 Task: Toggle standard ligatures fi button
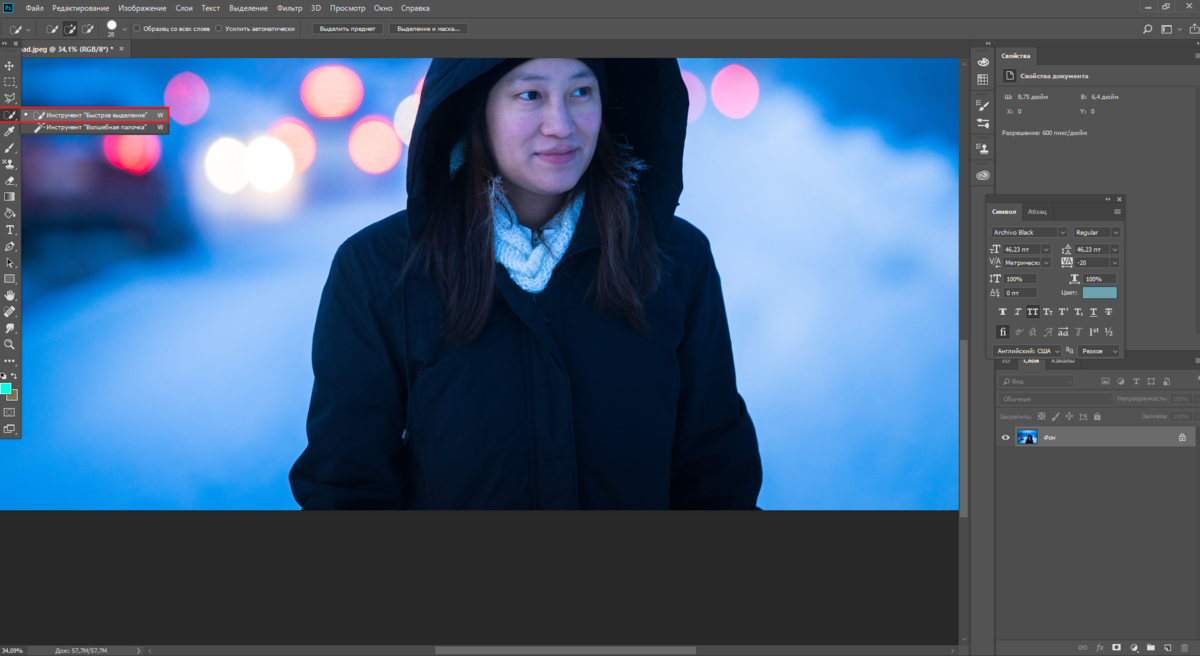click(x=1002, y=331)
